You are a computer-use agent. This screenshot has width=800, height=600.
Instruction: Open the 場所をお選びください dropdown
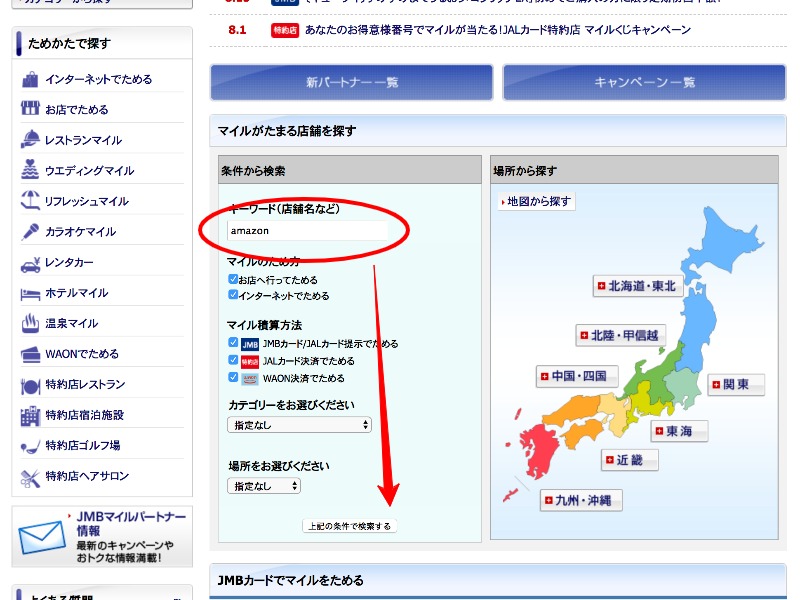[x=264, y=486]
